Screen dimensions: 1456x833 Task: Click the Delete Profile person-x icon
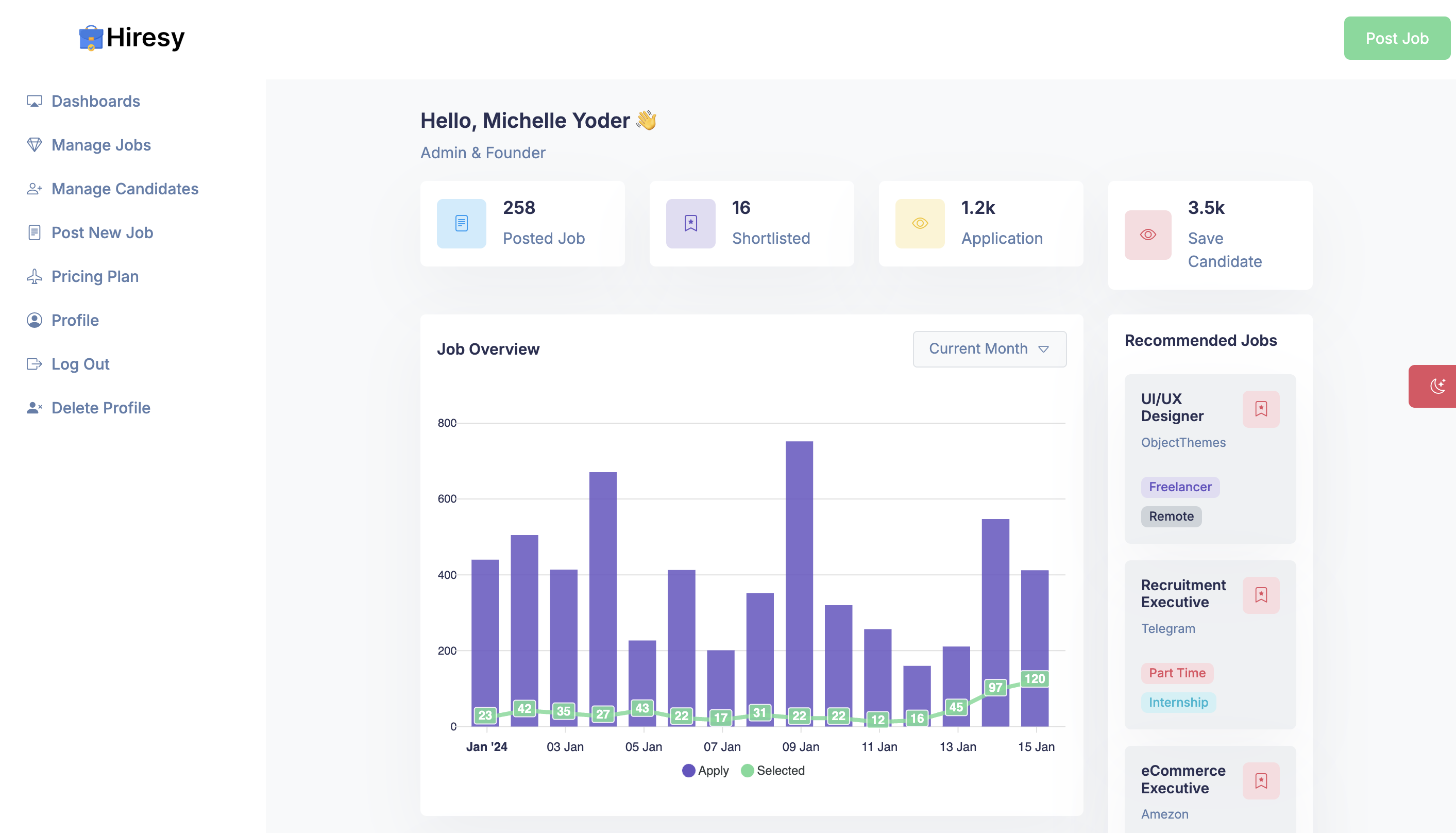click(x=35, y=408)
